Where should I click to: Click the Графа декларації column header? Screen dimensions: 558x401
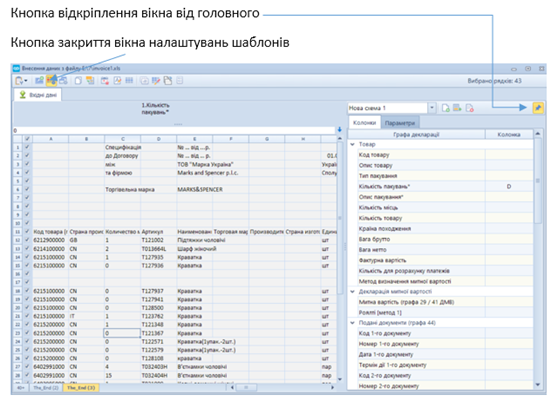pyautogui.click(x=416, y=134)
